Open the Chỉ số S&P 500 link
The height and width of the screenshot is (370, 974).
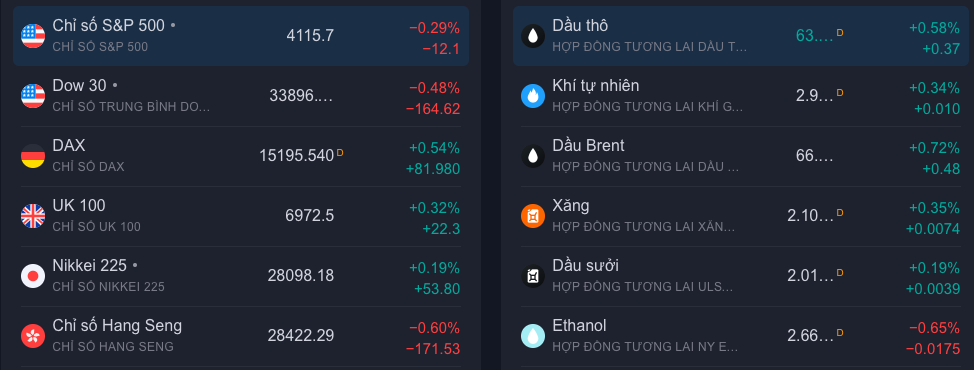[x=109, y=25]
